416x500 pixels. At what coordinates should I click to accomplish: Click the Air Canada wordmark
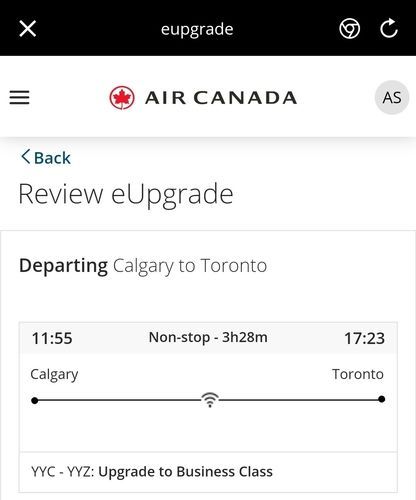221,98
